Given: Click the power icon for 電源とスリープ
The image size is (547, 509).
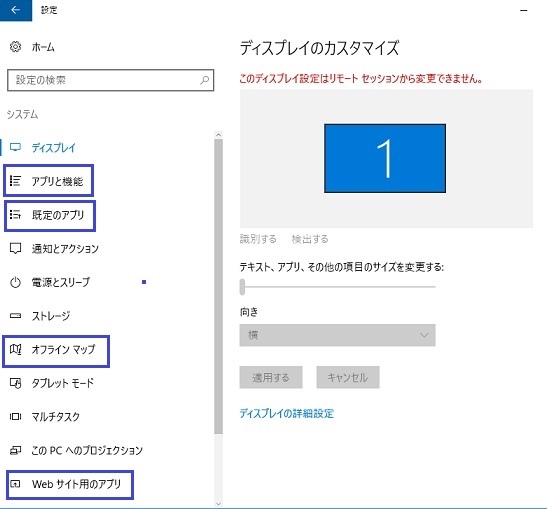Looking at the screenshot, I should point(15,282).
